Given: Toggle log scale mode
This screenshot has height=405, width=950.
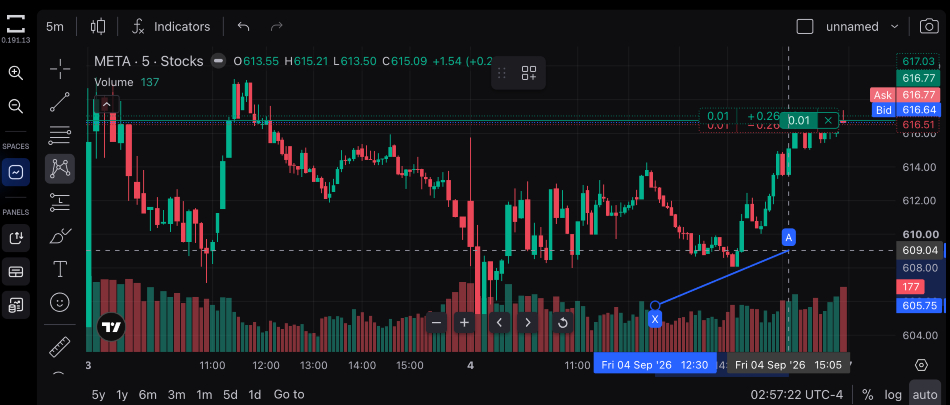Looking at the screenshot, I should (893, 395).
